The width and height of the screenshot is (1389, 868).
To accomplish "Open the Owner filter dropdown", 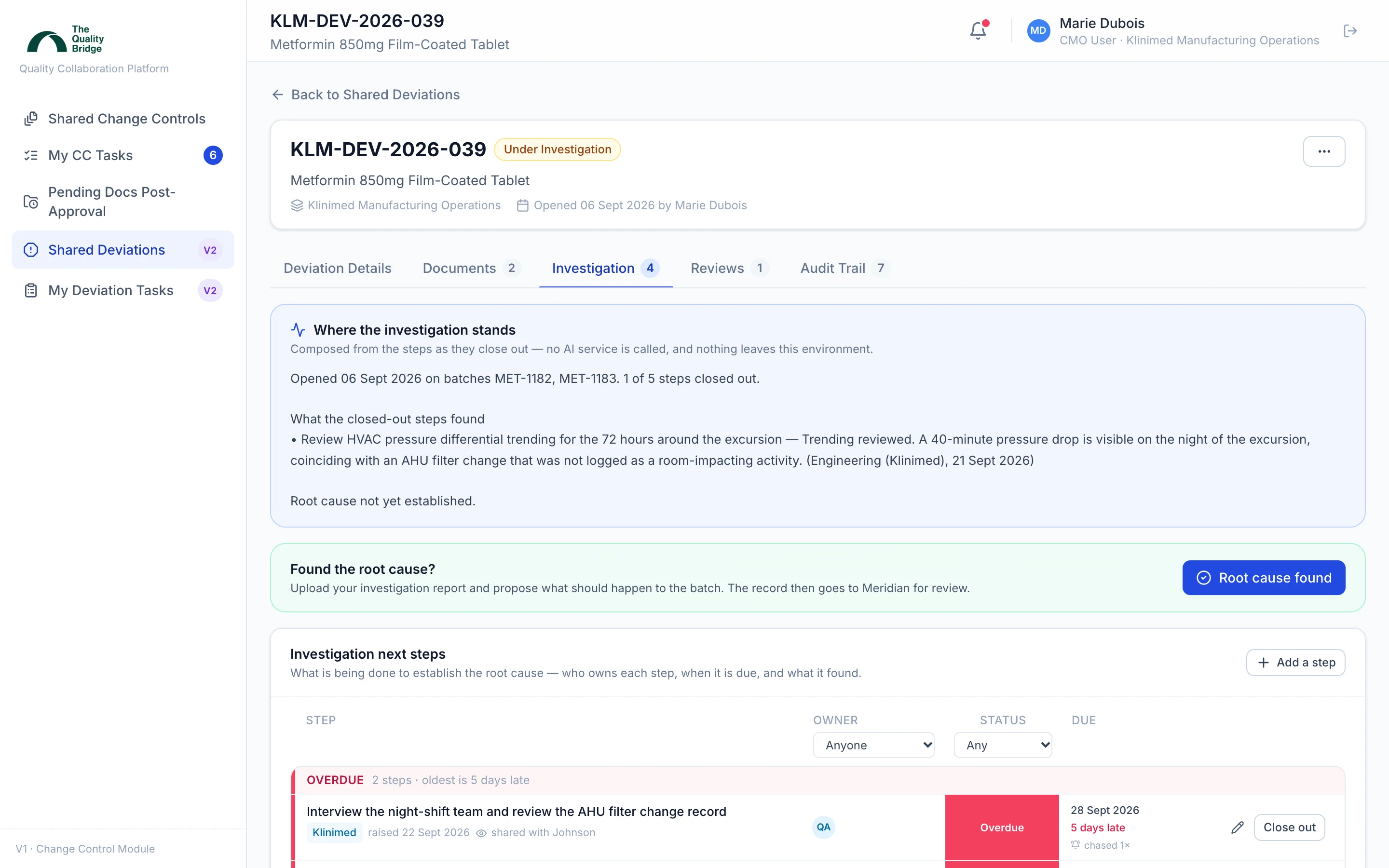I will (x=873, y=745).
